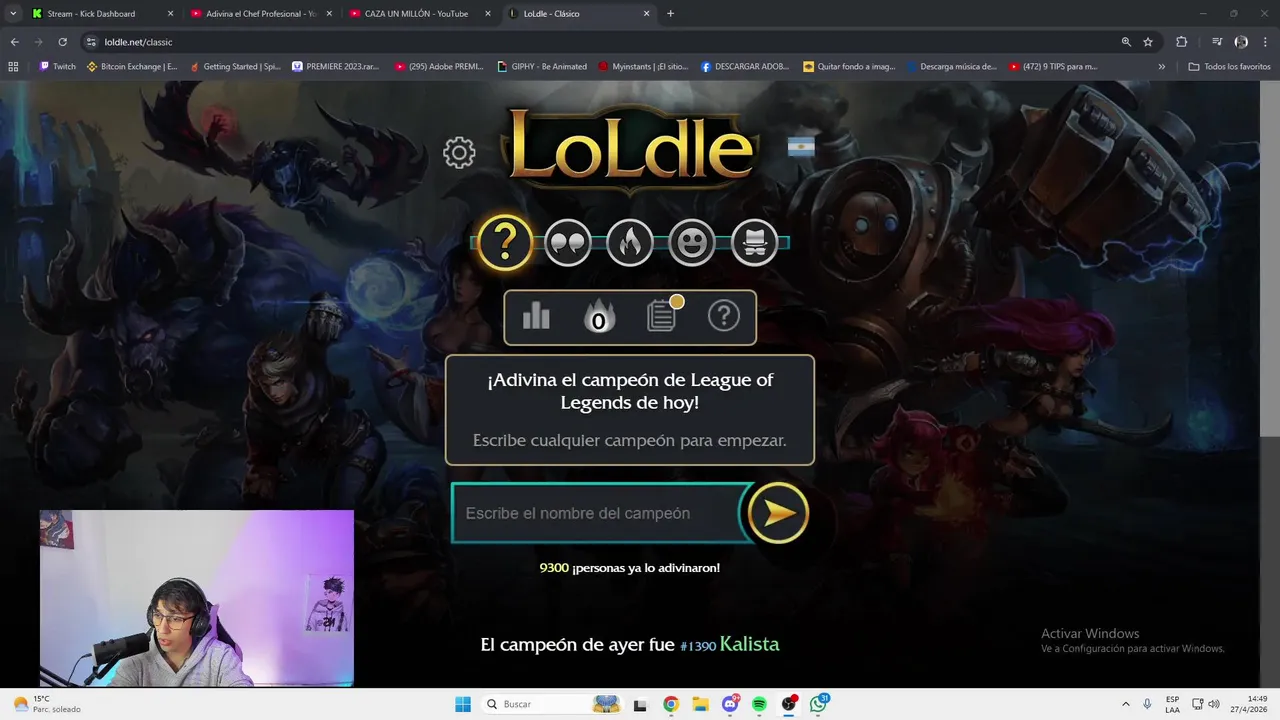Open the Myinstants bookmark
The width and height of the screenshot is (1280, 720).
coord(643,67)
